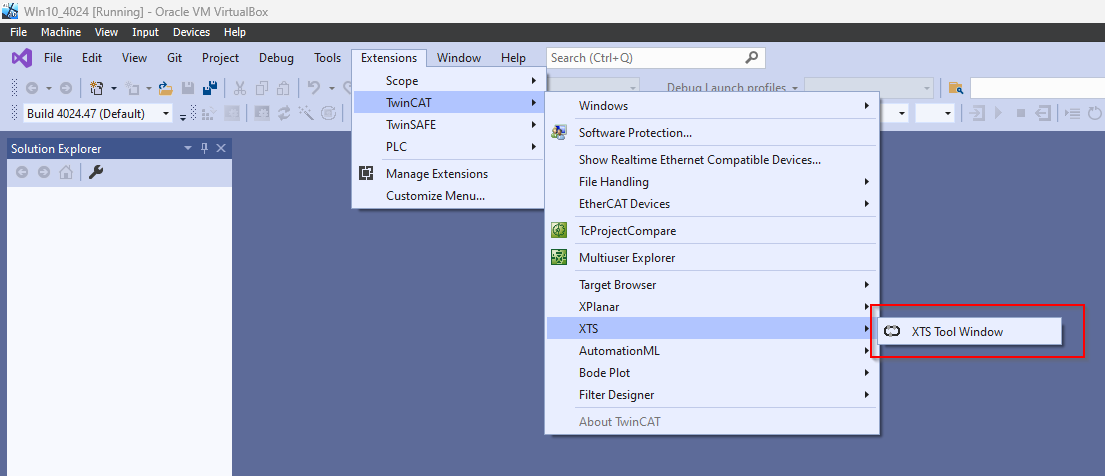Click the Visual Studio logo icon
The width and height of the screenshot is (1105, 476).
[22, 58]
